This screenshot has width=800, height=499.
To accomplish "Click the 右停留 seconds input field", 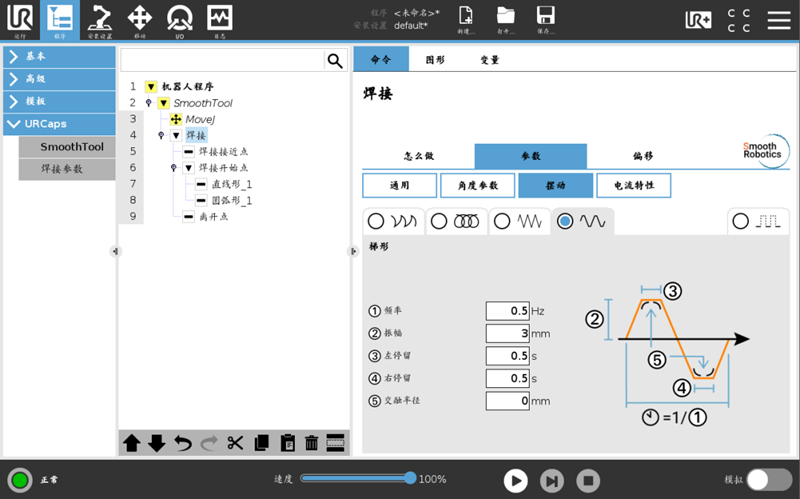I will coord(508,378).
